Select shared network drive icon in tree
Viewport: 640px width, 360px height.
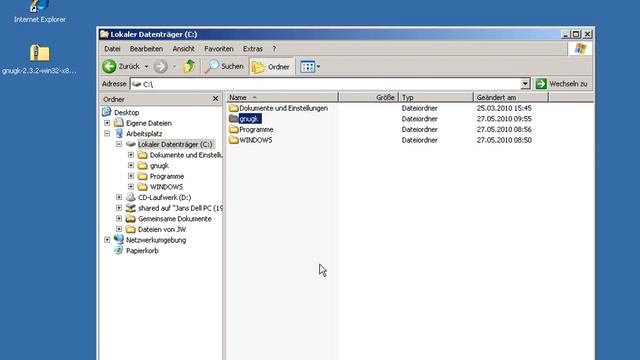click(131, 208)
